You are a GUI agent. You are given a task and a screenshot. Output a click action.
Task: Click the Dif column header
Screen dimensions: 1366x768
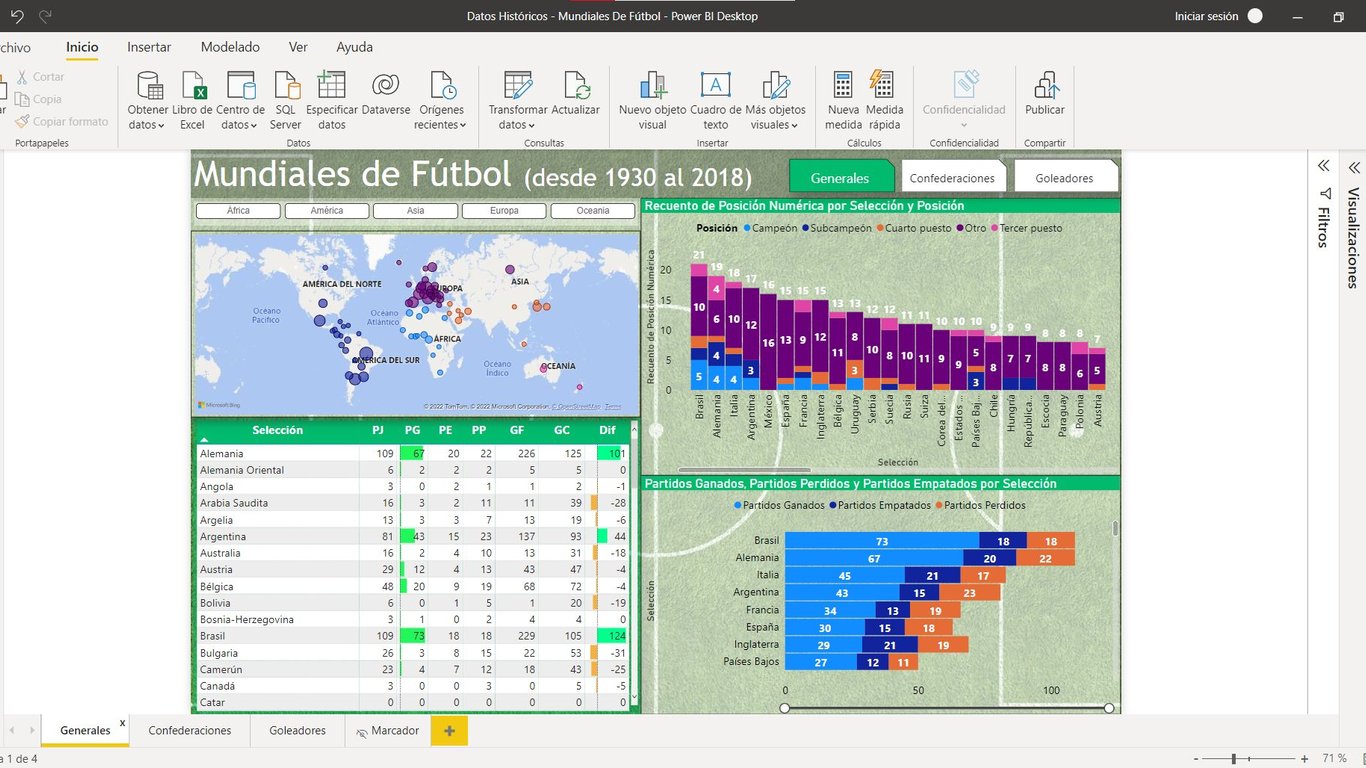[608, 430]
